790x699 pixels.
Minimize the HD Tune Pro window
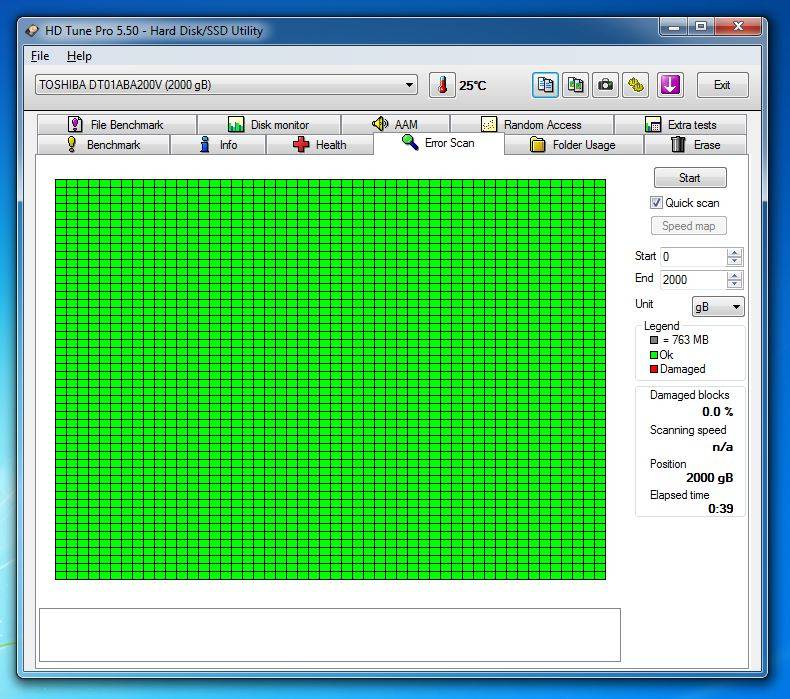tap(674, 27)
